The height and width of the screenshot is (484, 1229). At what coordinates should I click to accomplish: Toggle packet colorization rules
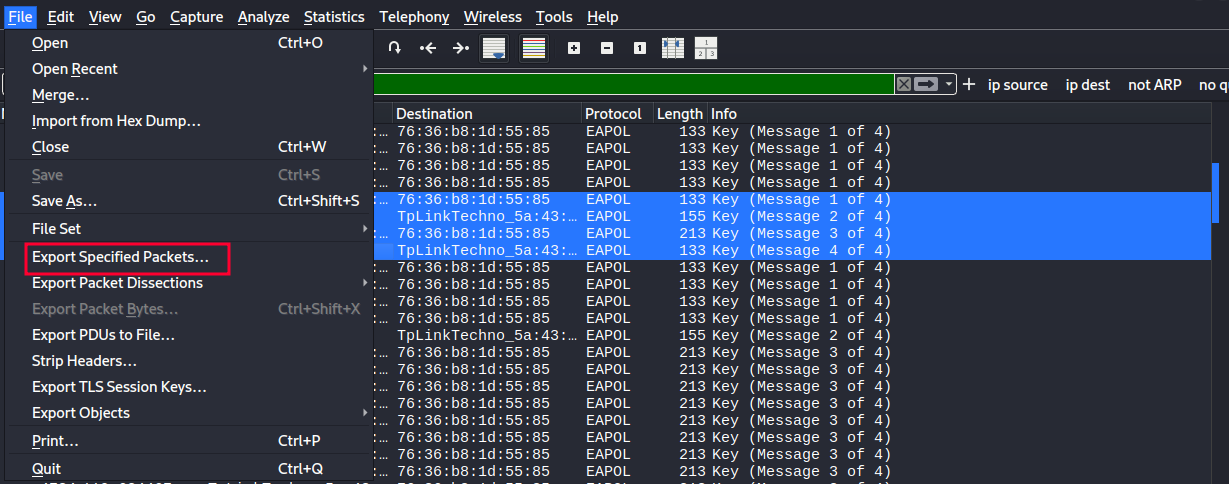point(534,48)
